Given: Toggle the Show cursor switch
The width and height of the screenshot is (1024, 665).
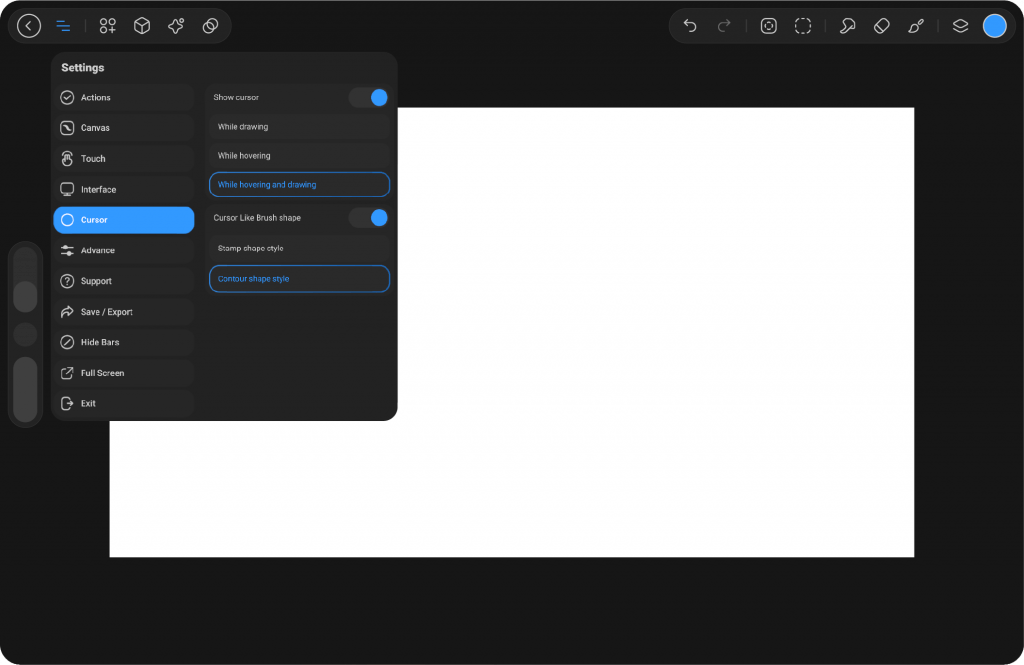Looking at the screenshot, I should [368, 97].
